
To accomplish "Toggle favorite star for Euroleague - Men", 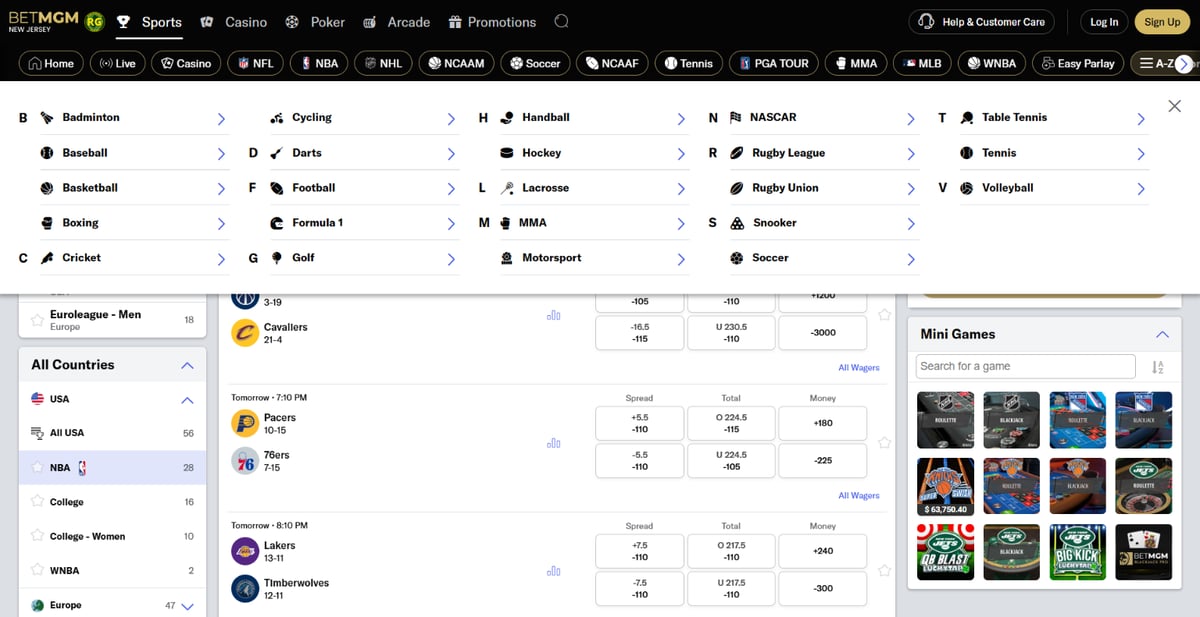I will point(38,320).
